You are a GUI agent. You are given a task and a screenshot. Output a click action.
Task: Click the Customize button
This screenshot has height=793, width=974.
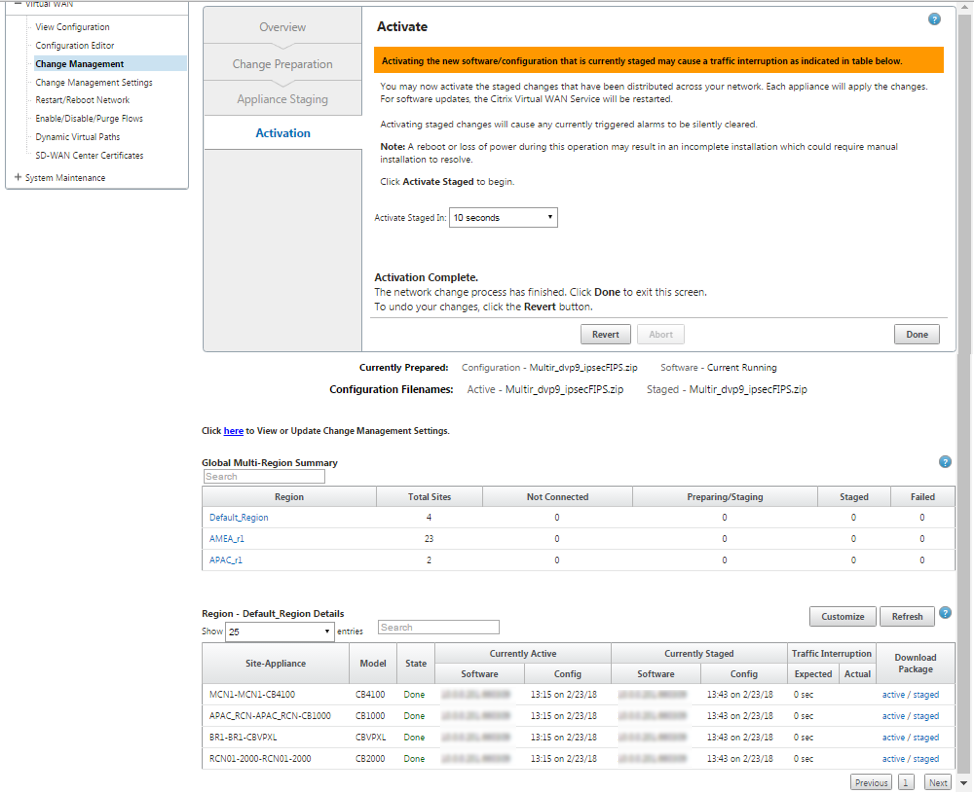point(842,616)
